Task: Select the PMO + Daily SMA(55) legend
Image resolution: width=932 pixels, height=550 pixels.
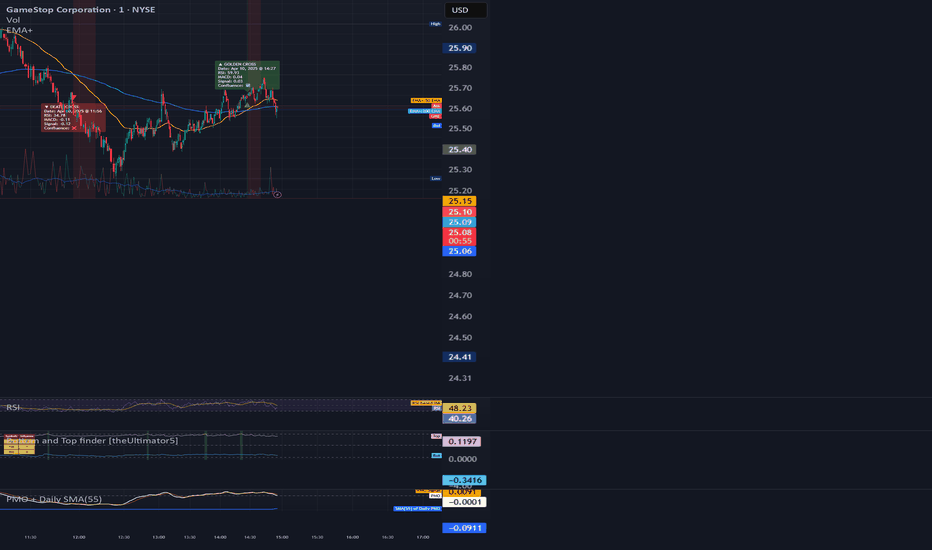Action: click(53, 499)
